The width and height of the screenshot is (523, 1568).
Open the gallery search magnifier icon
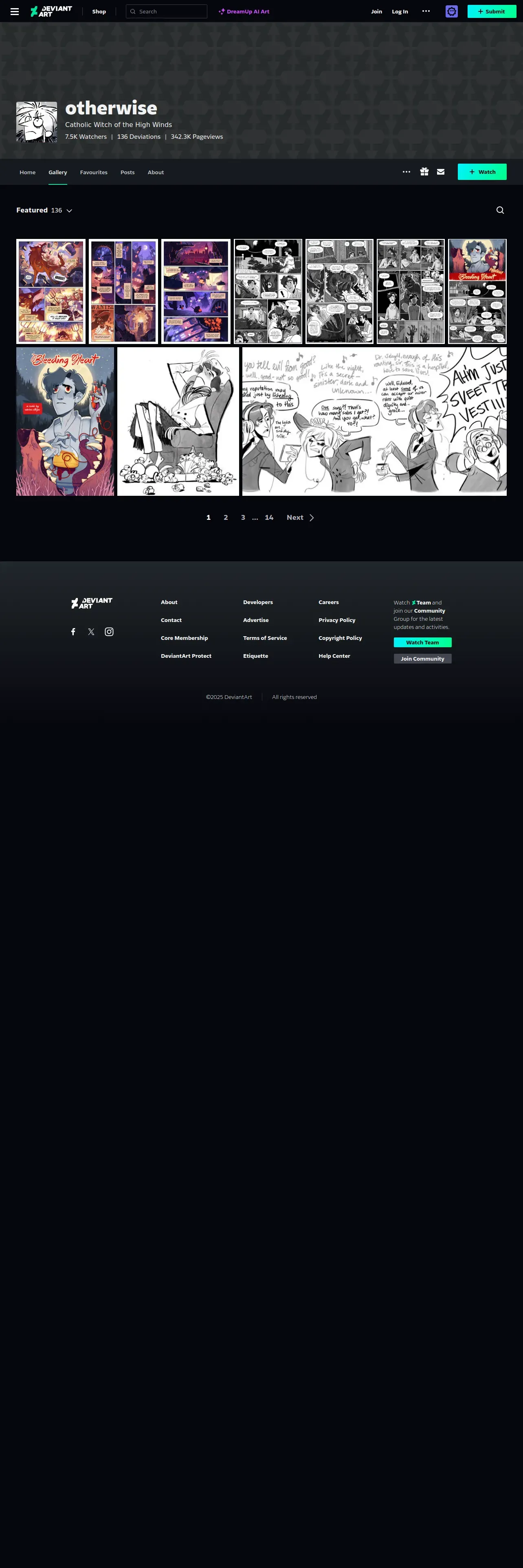(x=500, y=210)
